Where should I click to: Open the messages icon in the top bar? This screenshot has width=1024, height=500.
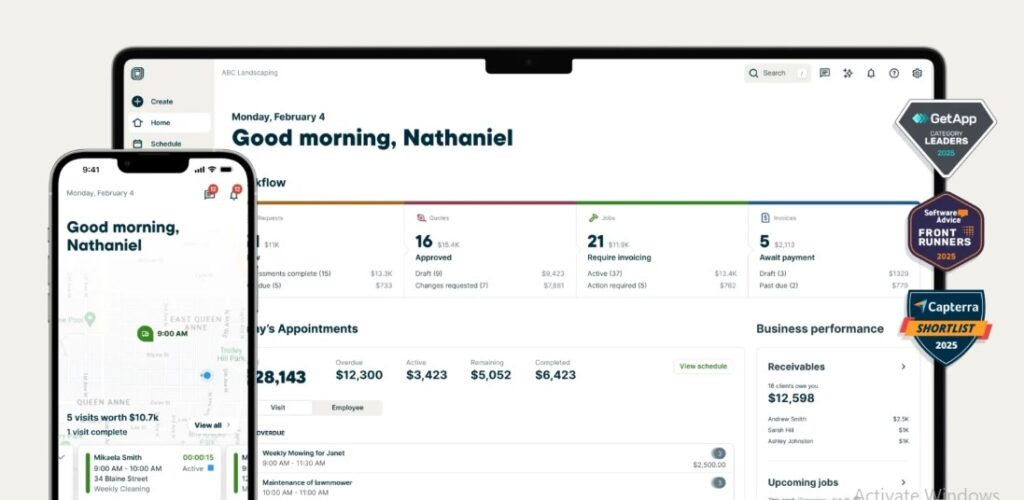pyautogui.click(x=824, y=73)
